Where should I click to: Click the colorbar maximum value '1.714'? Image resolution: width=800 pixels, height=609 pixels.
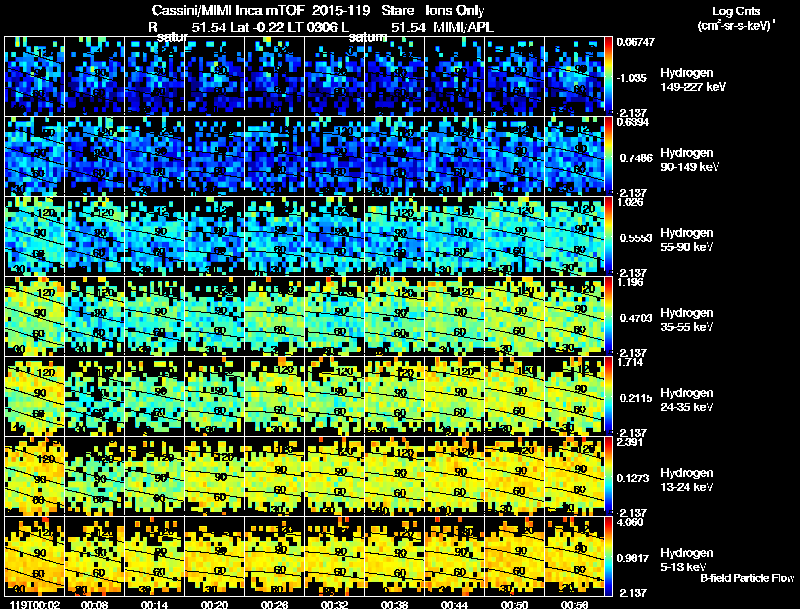point(631,363)
